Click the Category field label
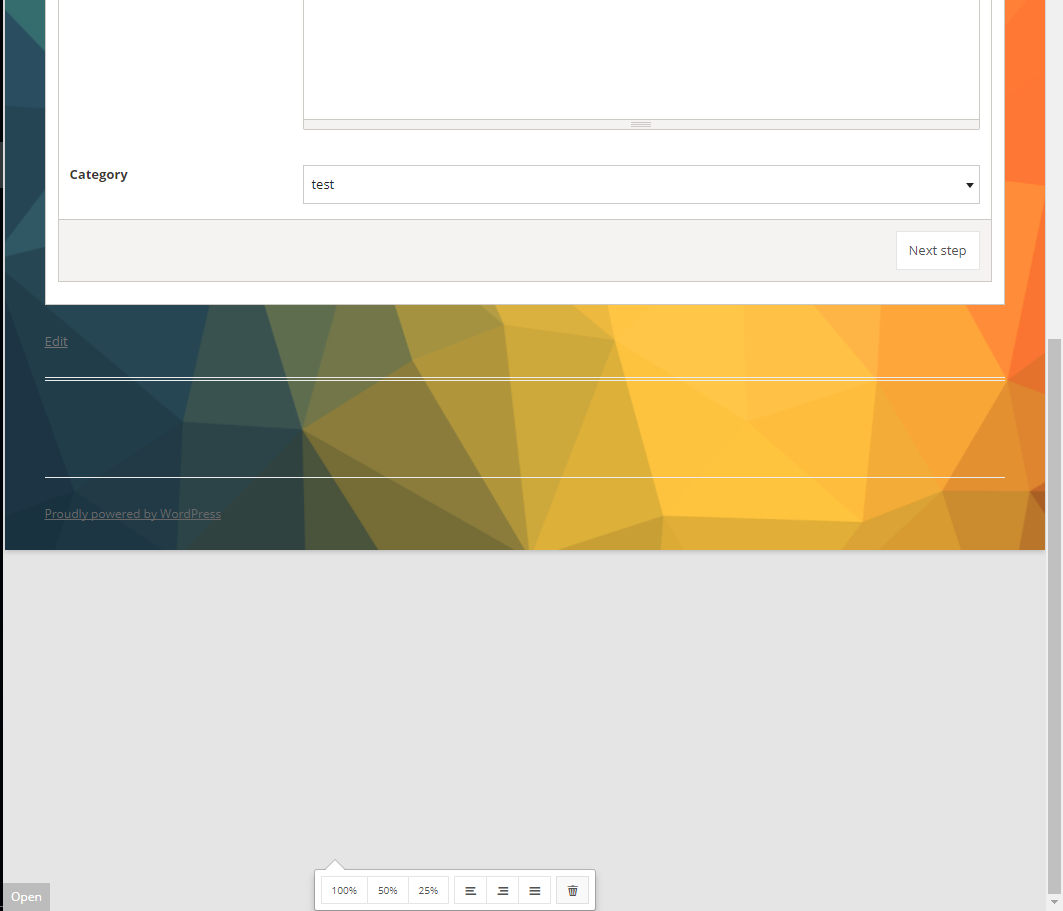This screenshot has height=911, width=1063. pyautogui.click(x=98, y=175)
